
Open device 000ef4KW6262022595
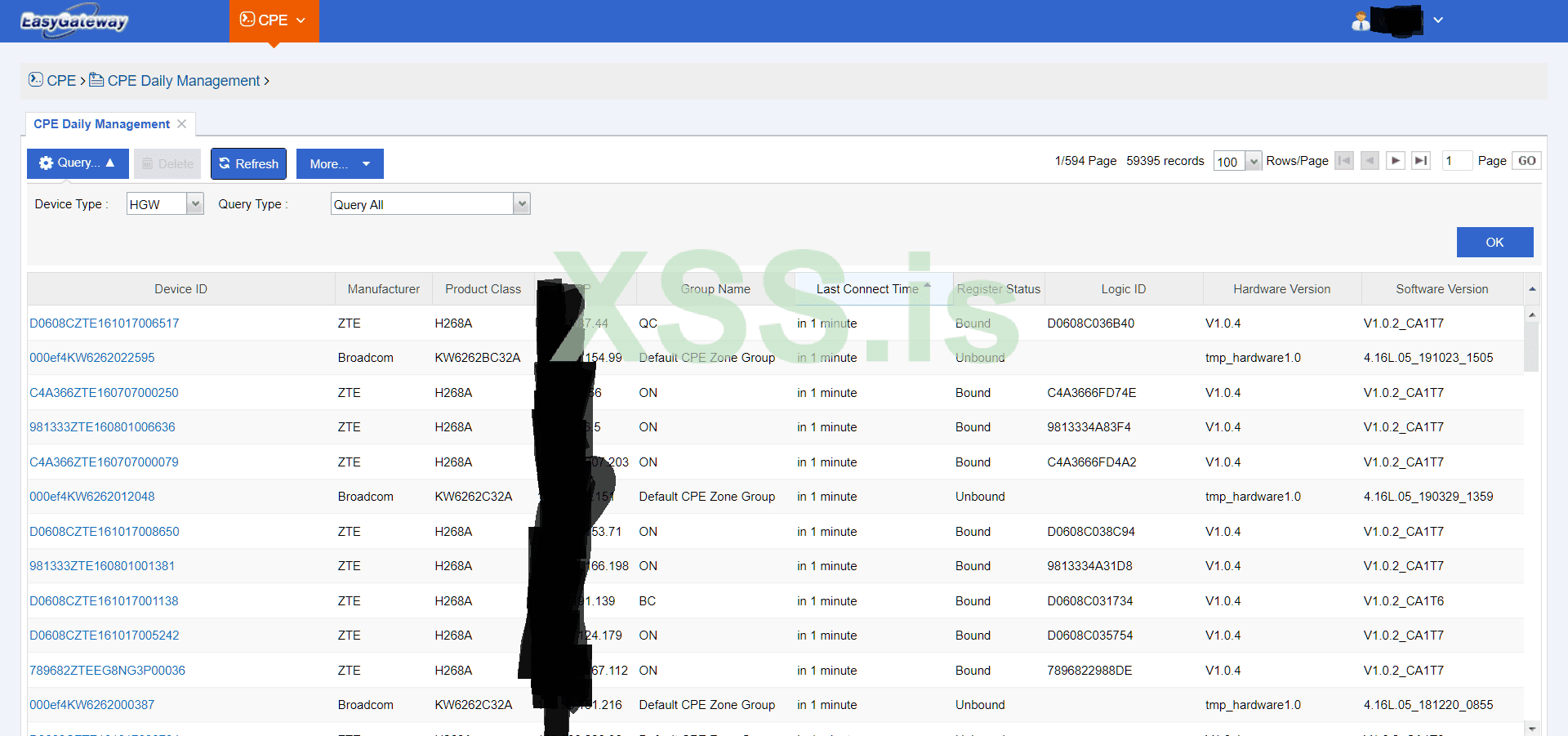point(92,358)
